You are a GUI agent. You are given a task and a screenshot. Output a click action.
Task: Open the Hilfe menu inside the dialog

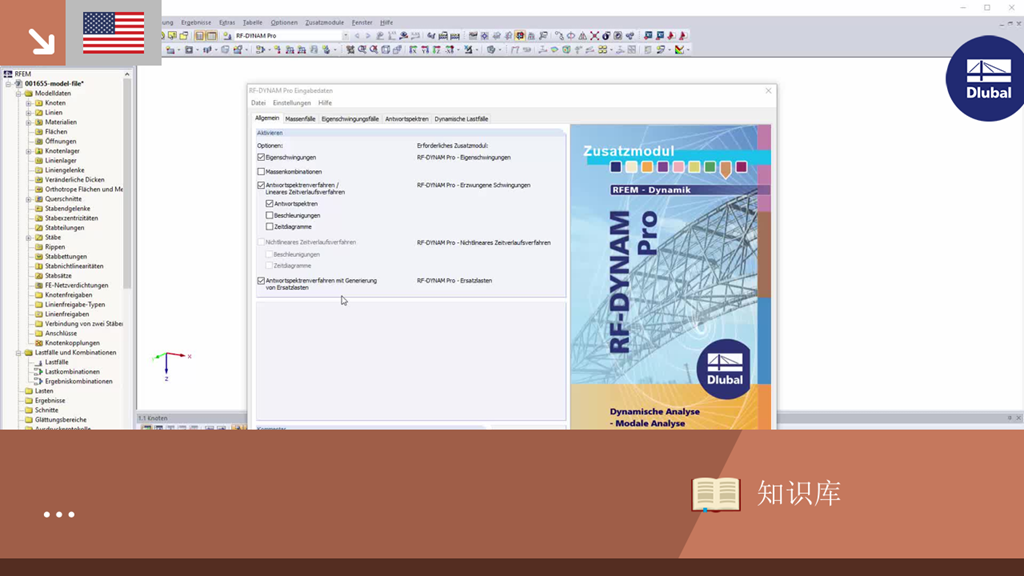coord(325,103)
